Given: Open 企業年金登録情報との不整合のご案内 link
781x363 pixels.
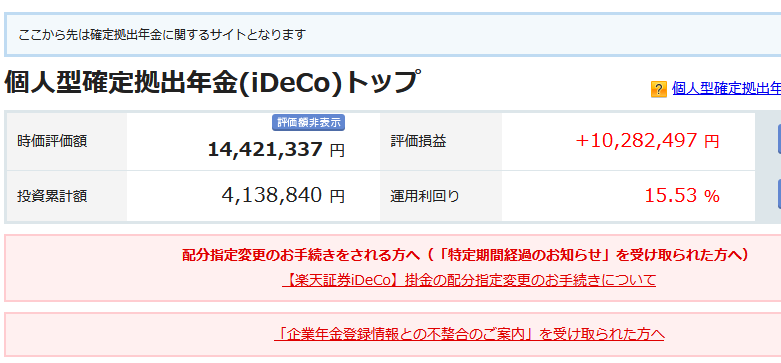Looking at the screenshot, I should [x=469, y=334].
